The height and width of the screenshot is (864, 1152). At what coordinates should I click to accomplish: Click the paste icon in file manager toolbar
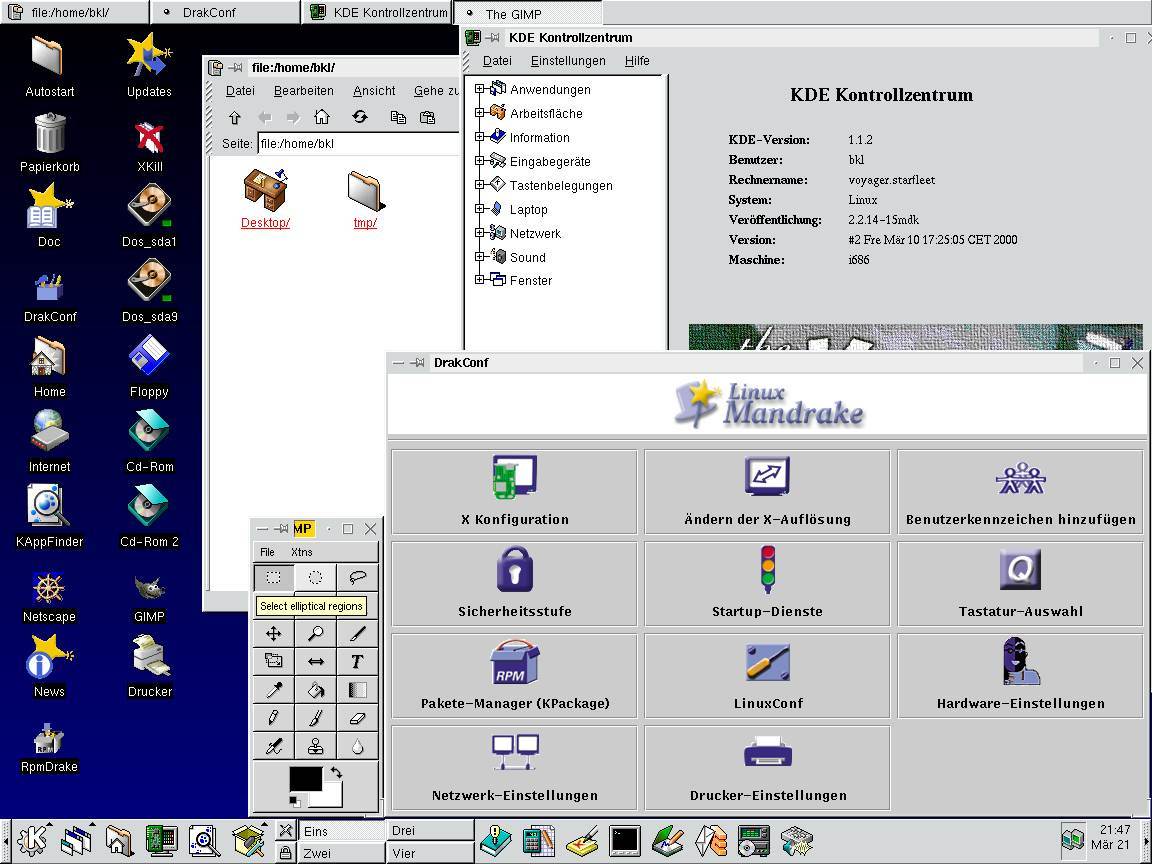[427, 117]
